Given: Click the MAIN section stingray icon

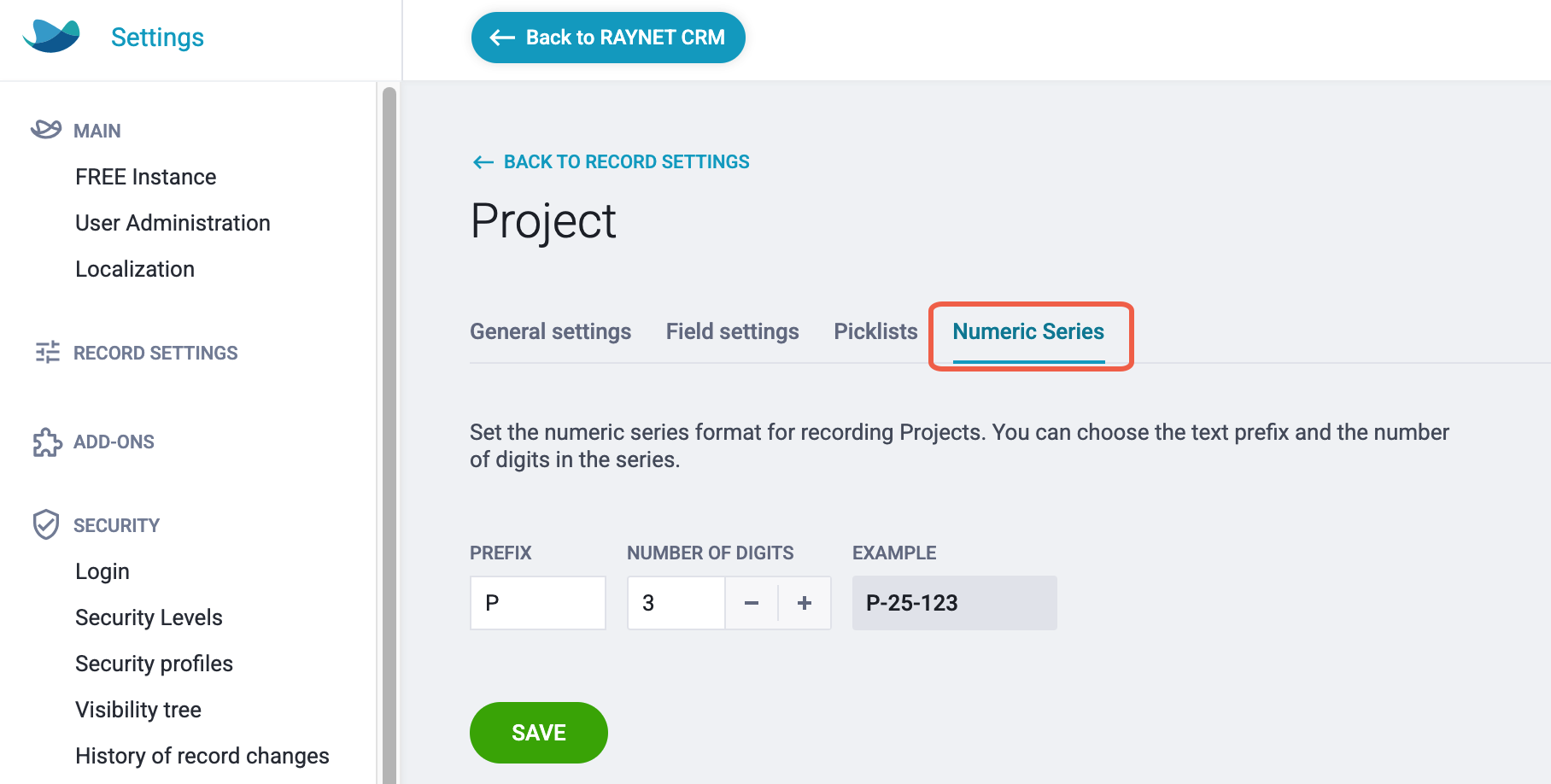Looking at the screenshot, I should pyautogui.click(x=46, y=130).
